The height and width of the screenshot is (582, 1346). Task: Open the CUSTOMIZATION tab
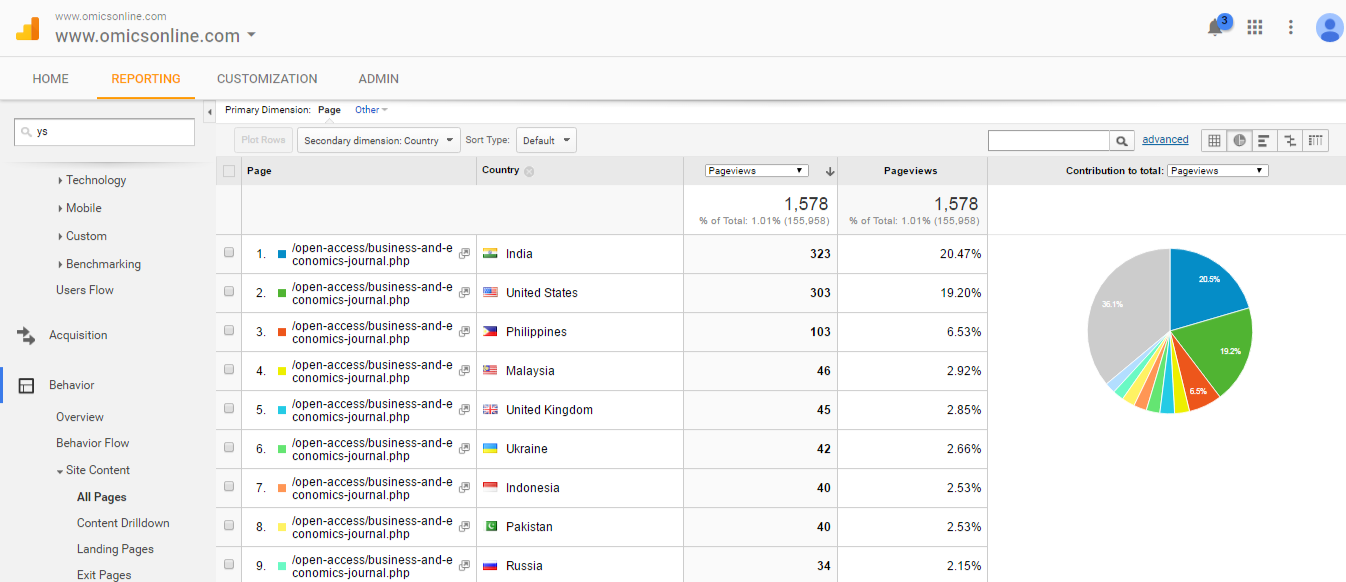(267, 79)
